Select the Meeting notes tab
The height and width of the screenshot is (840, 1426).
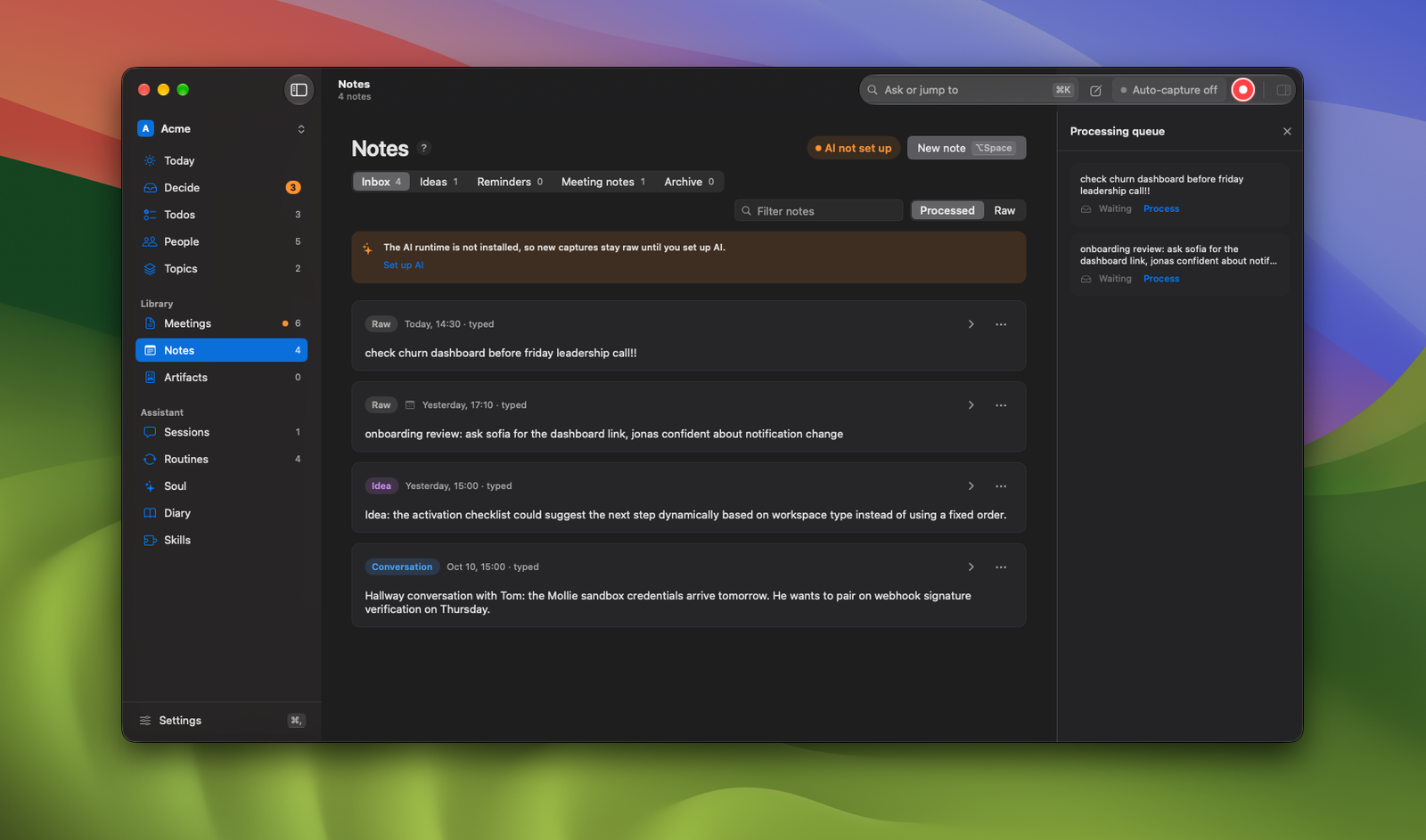(603, 182)
